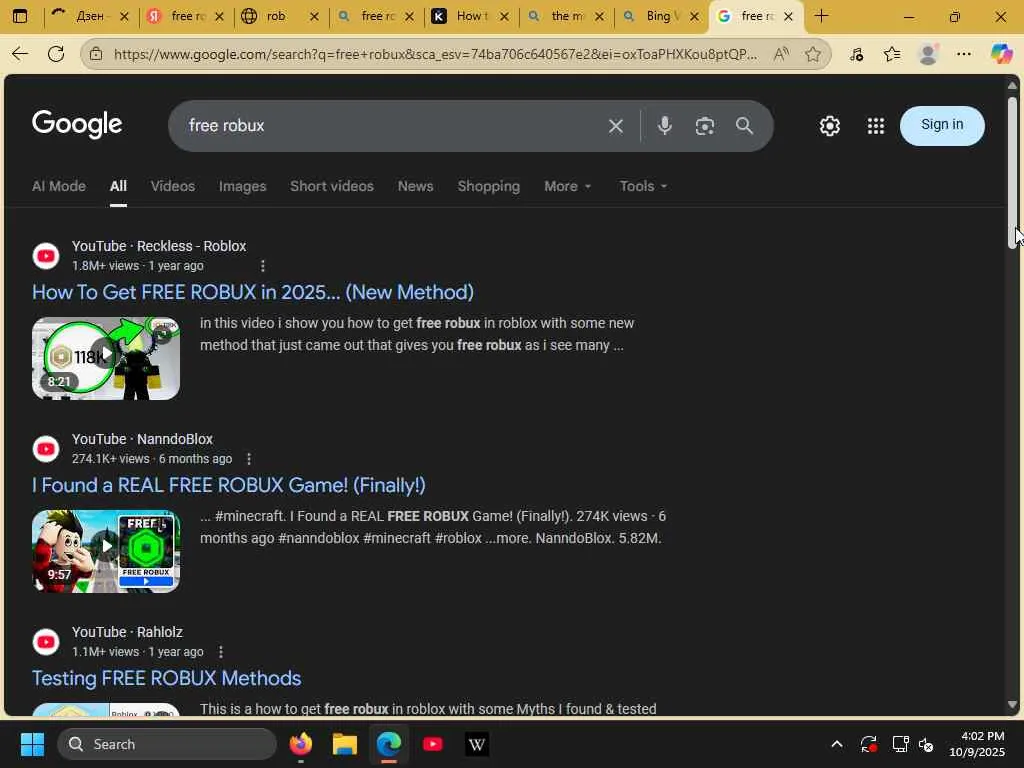
Task: Open the browser profile avatar
Action: tap(928, 54)
